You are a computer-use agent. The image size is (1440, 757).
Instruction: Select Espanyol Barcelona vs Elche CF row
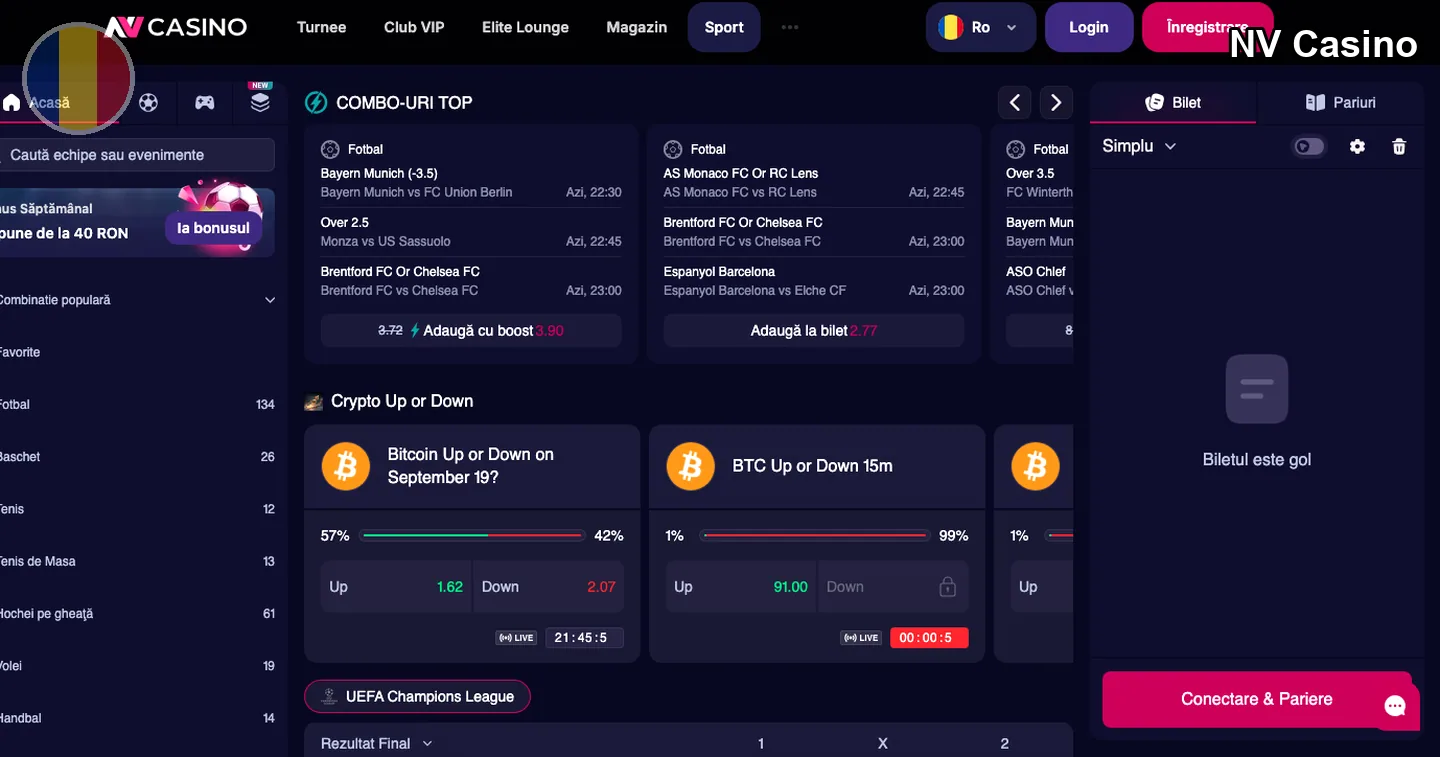[814, 281]
